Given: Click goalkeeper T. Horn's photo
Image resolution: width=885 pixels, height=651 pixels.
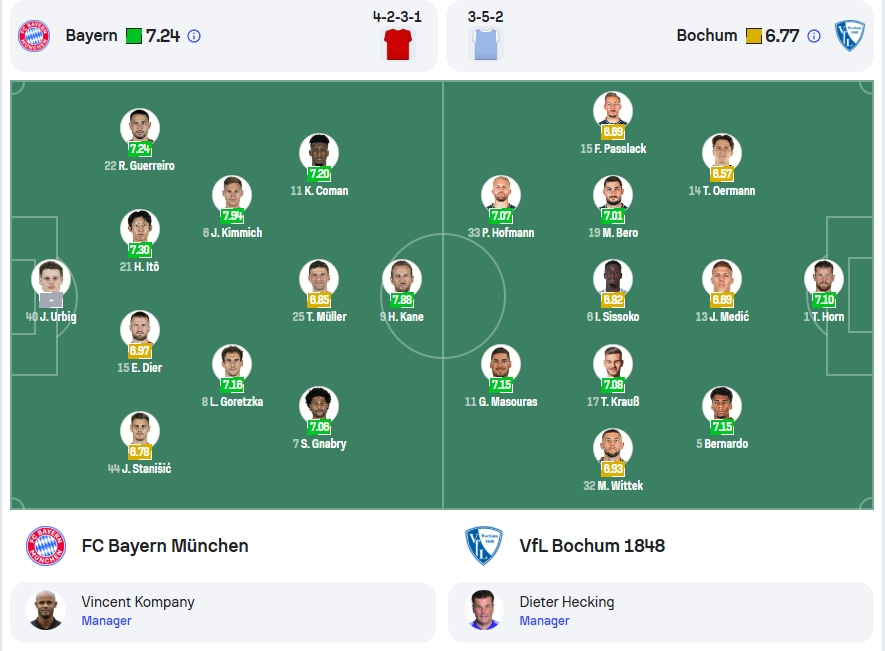Looking at the screenshot, I should pos(823,278).
